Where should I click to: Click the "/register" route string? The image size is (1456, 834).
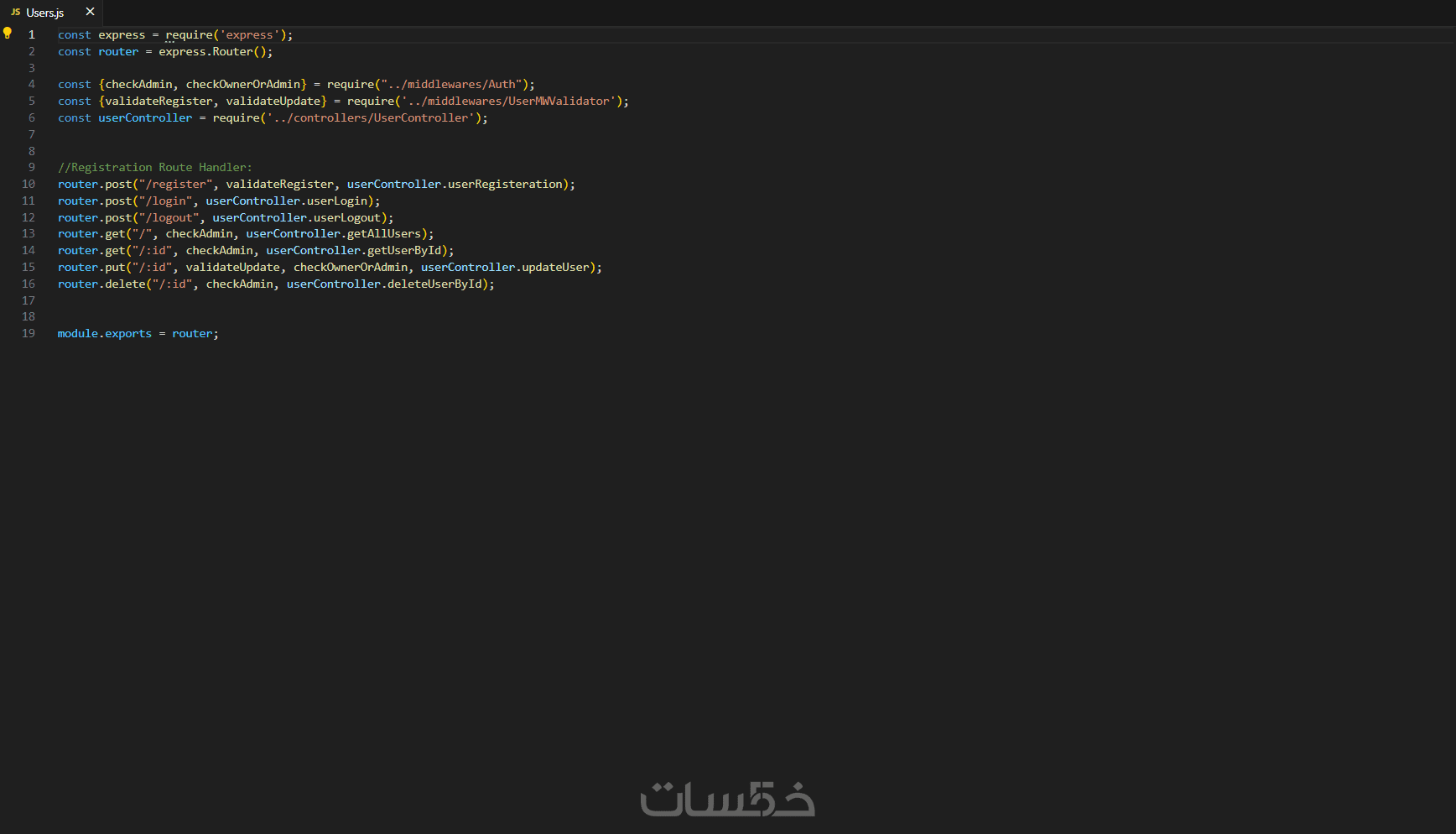[x=175, y=185]
